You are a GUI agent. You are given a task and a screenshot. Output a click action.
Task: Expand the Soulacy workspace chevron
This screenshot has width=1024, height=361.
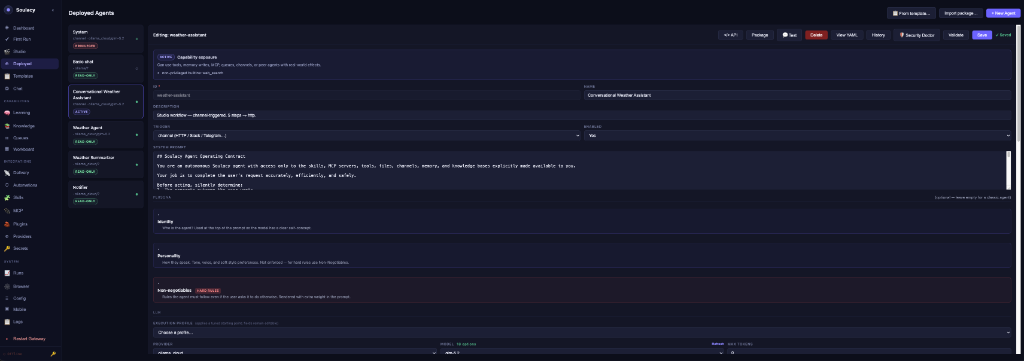(53, 10)
